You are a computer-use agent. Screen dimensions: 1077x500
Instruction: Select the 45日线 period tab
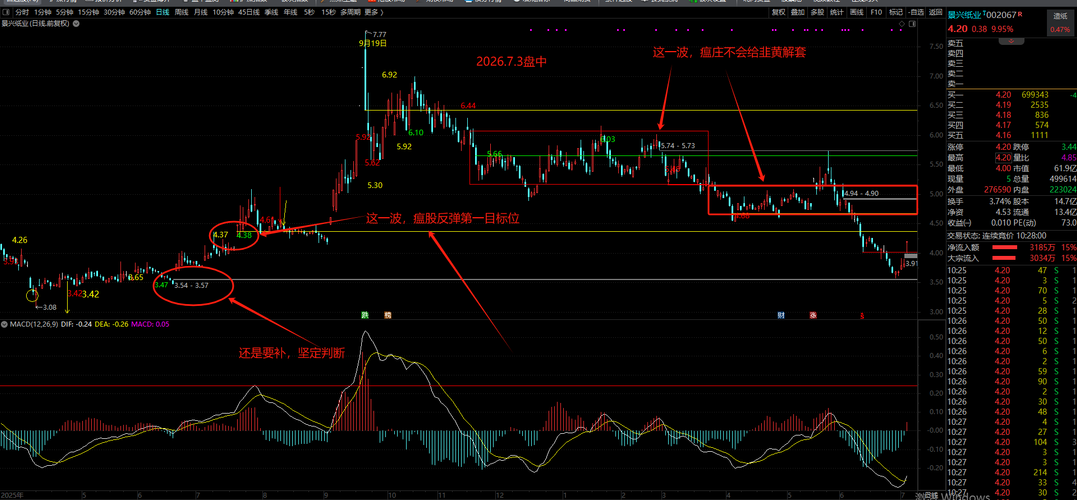point(249,12)
